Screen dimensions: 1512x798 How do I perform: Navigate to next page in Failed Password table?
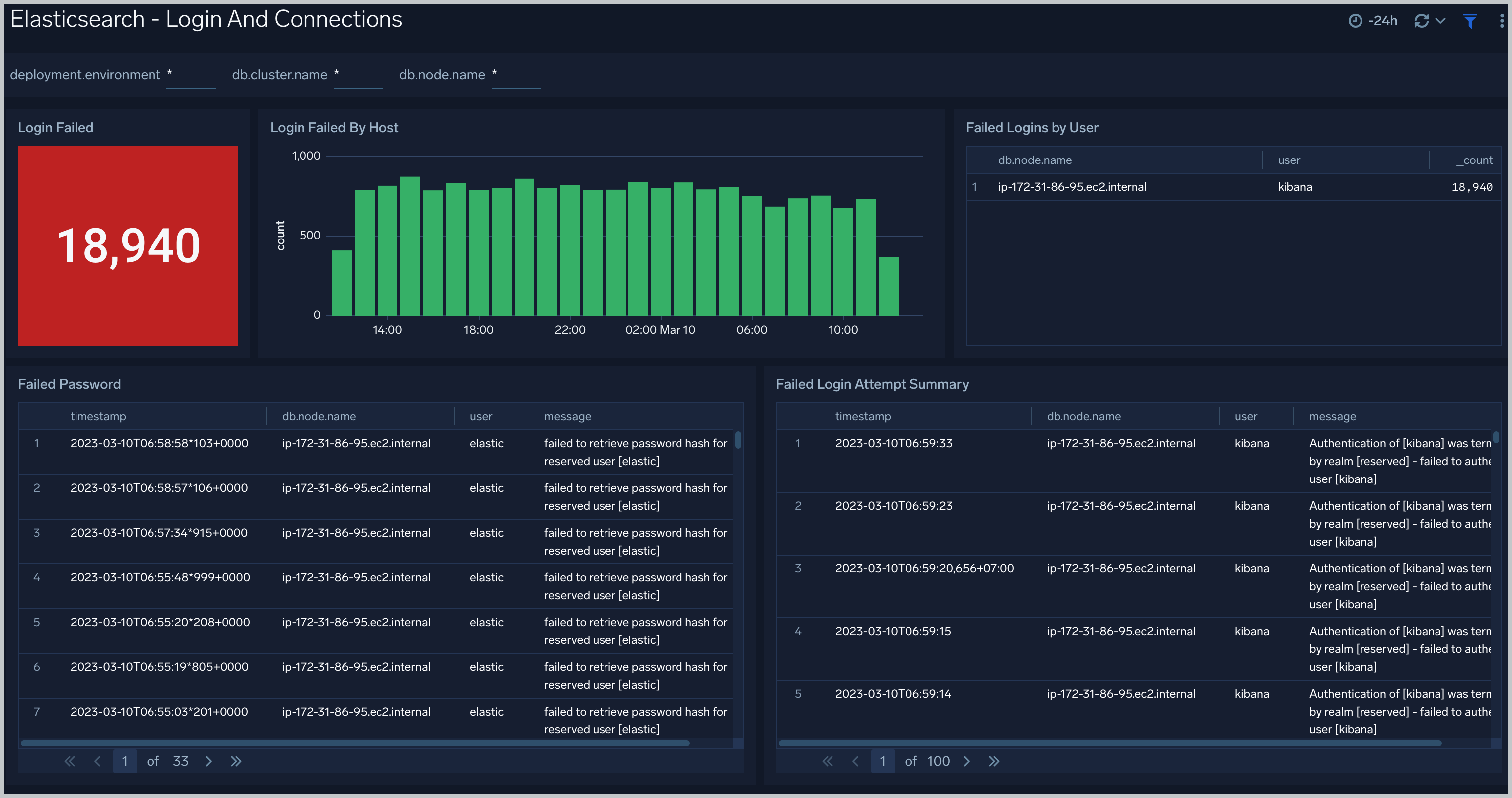pos(208,761)
